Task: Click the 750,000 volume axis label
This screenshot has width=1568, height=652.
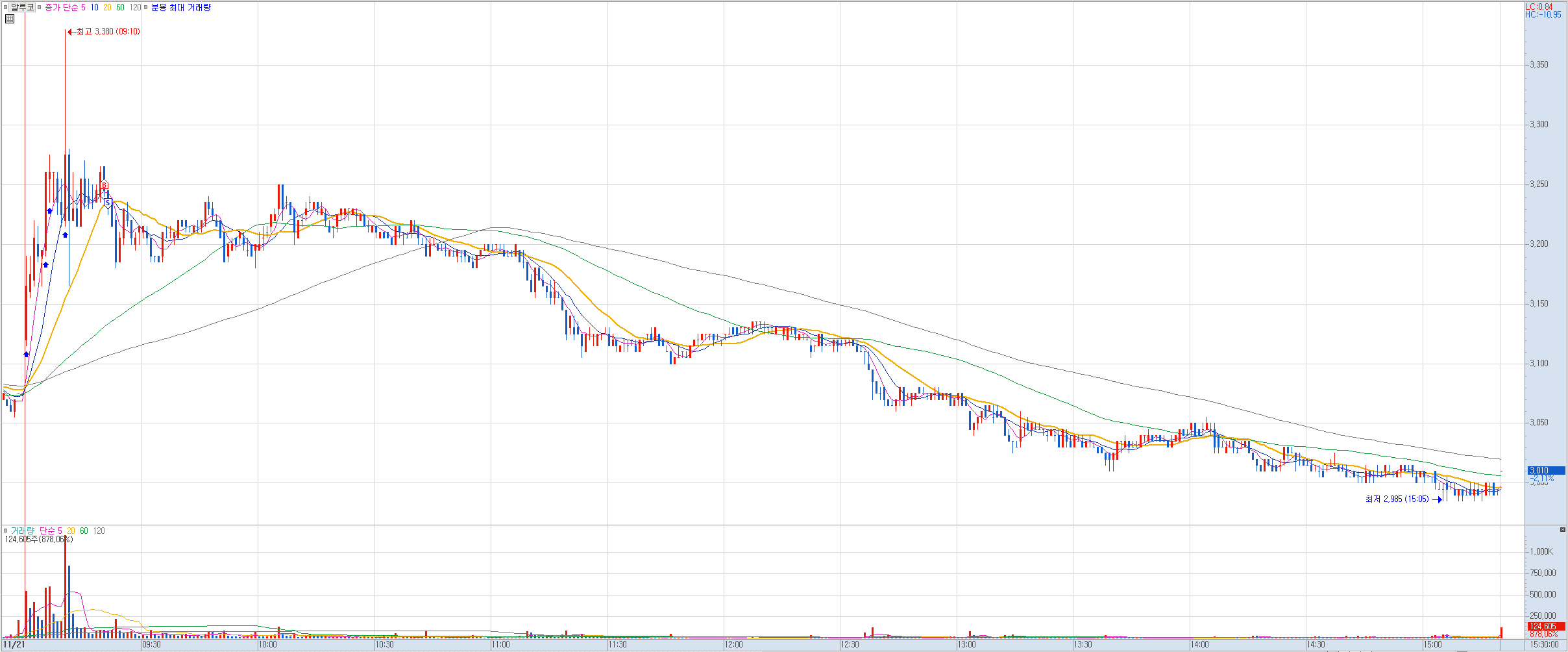Action: coord(1543,573)
